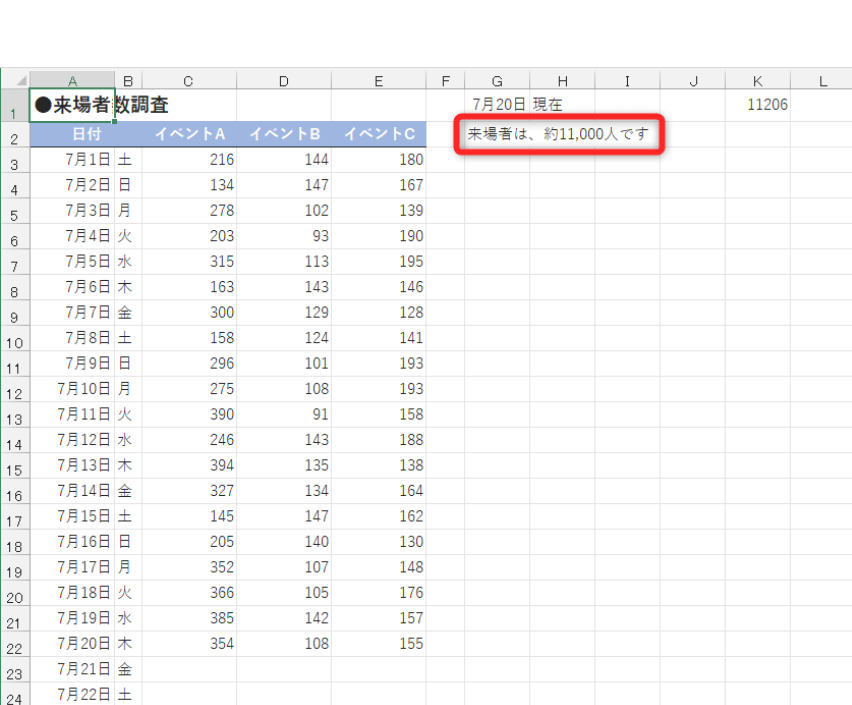Click date cell '7月1日'
This screenshot has height=705, width=852.
(72, 160)
